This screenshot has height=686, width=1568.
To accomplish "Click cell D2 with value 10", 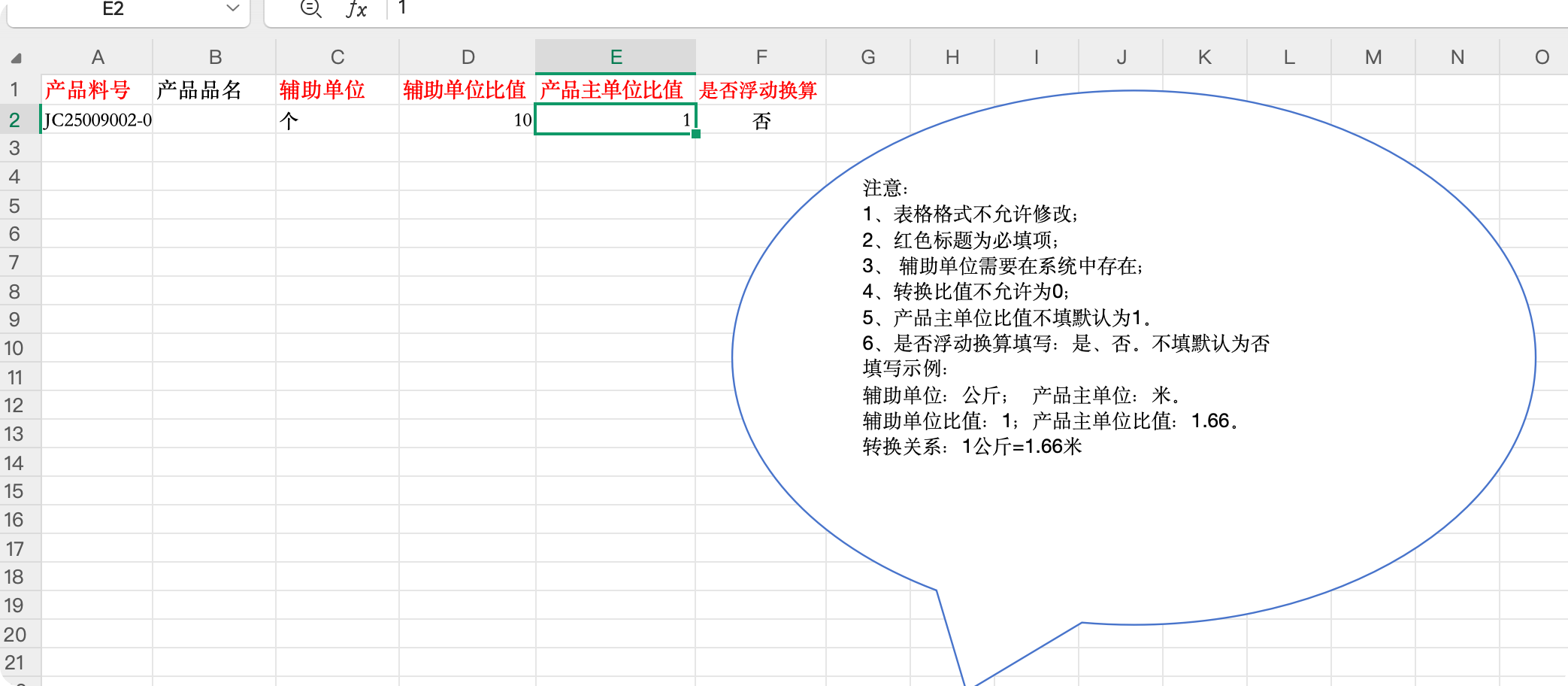I will coord(467,120).
